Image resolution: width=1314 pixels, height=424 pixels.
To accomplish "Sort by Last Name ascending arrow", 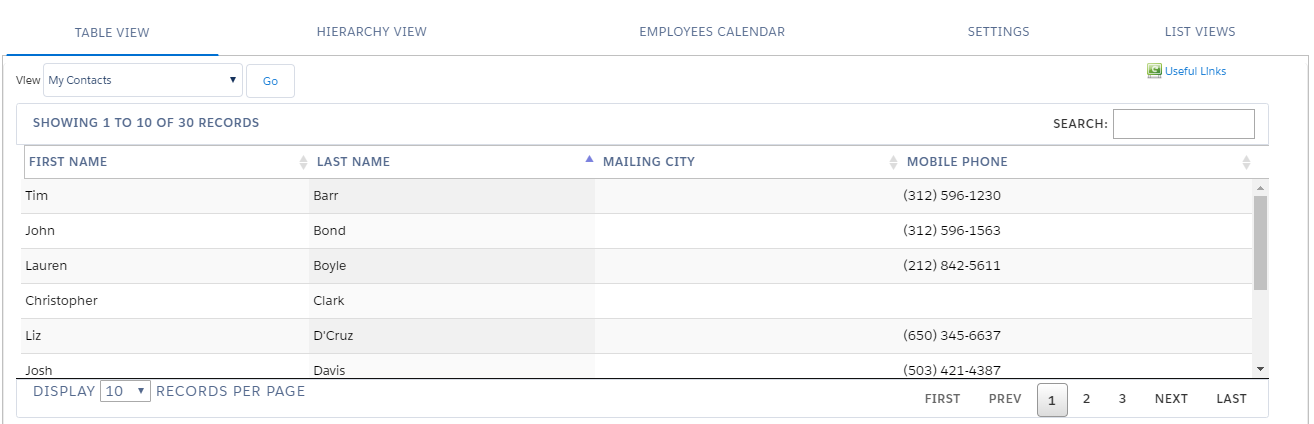I will [589, 160].
